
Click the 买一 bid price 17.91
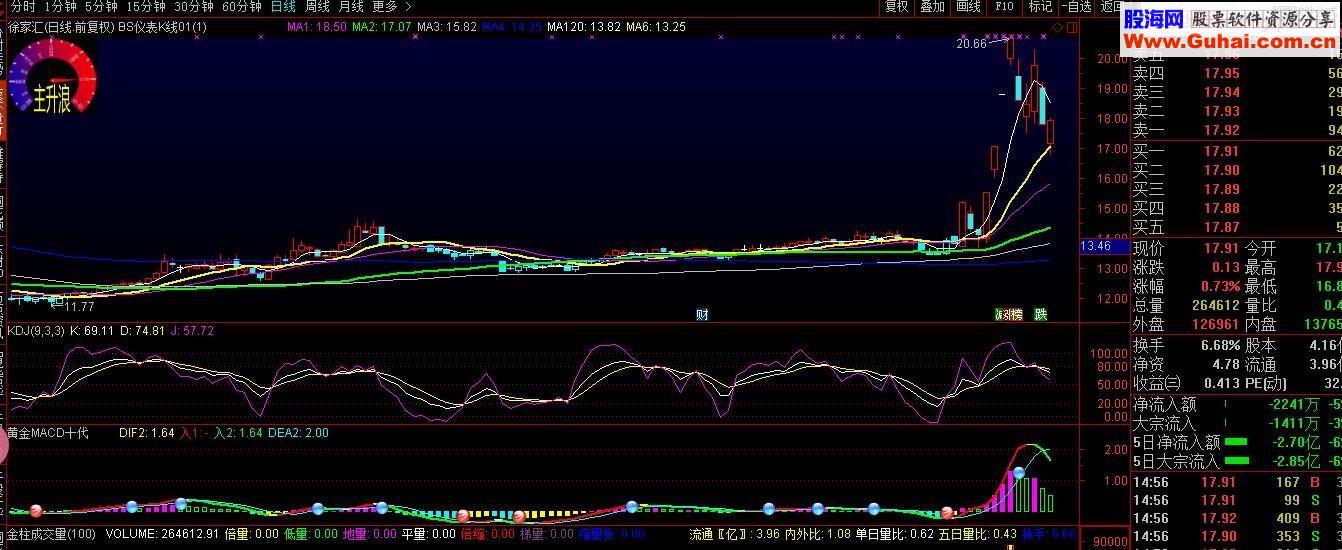coord(1221,151)
